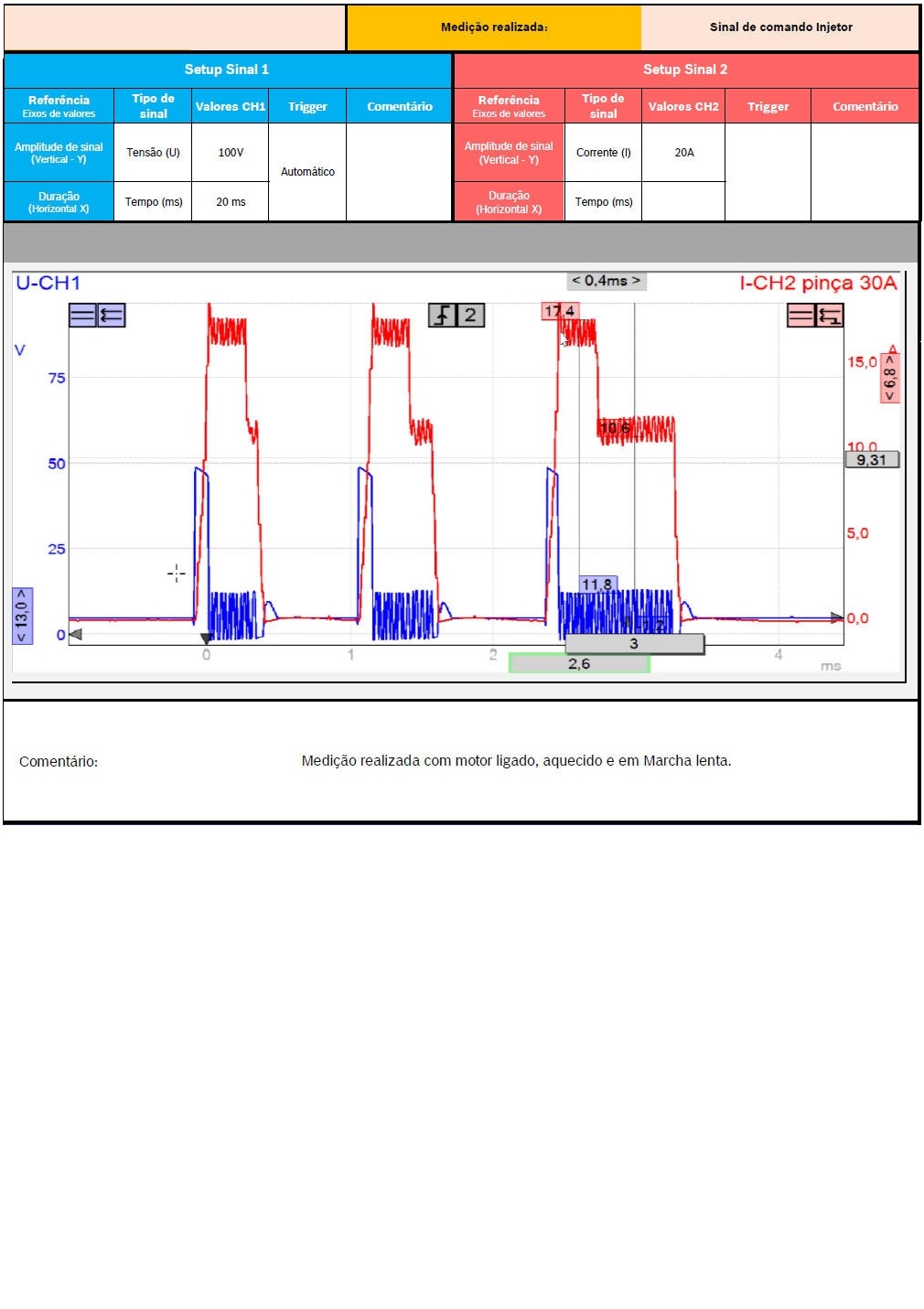The height and width of the screenshot is (1309, 924).
Task: Click the black trigger position triangle at 0 ms
Action: pos(207,638)
